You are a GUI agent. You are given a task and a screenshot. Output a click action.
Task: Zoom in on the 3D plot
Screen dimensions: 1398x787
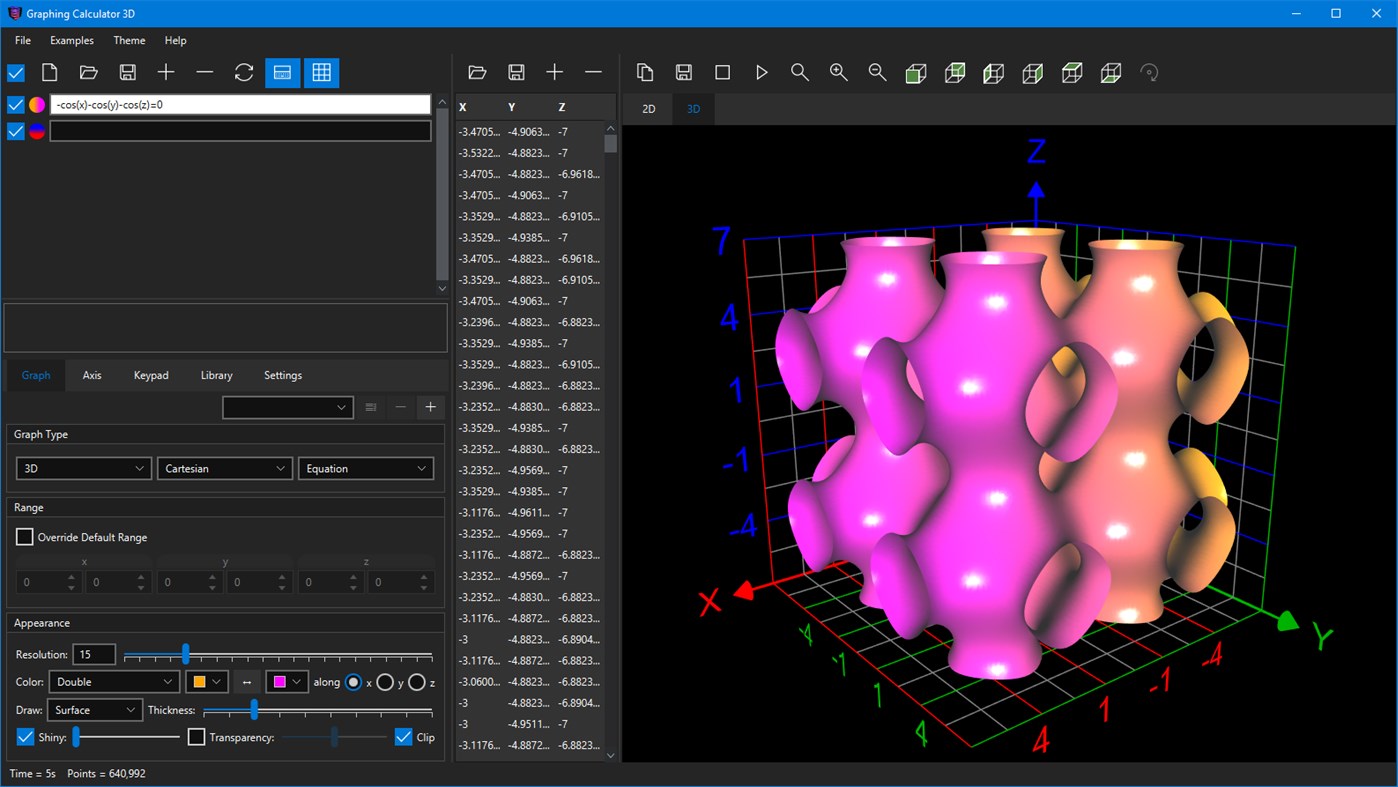[x=839, y=71]
